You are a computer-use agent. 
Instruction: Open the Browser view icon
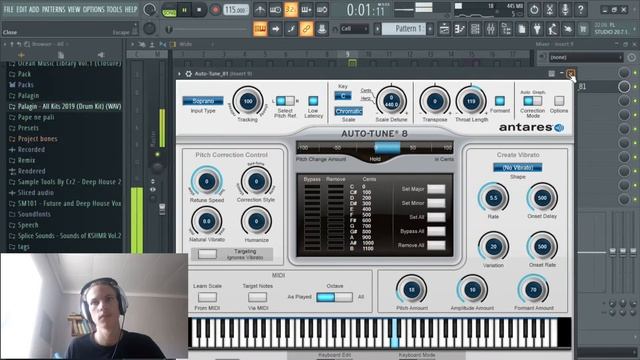pos(506,29)
